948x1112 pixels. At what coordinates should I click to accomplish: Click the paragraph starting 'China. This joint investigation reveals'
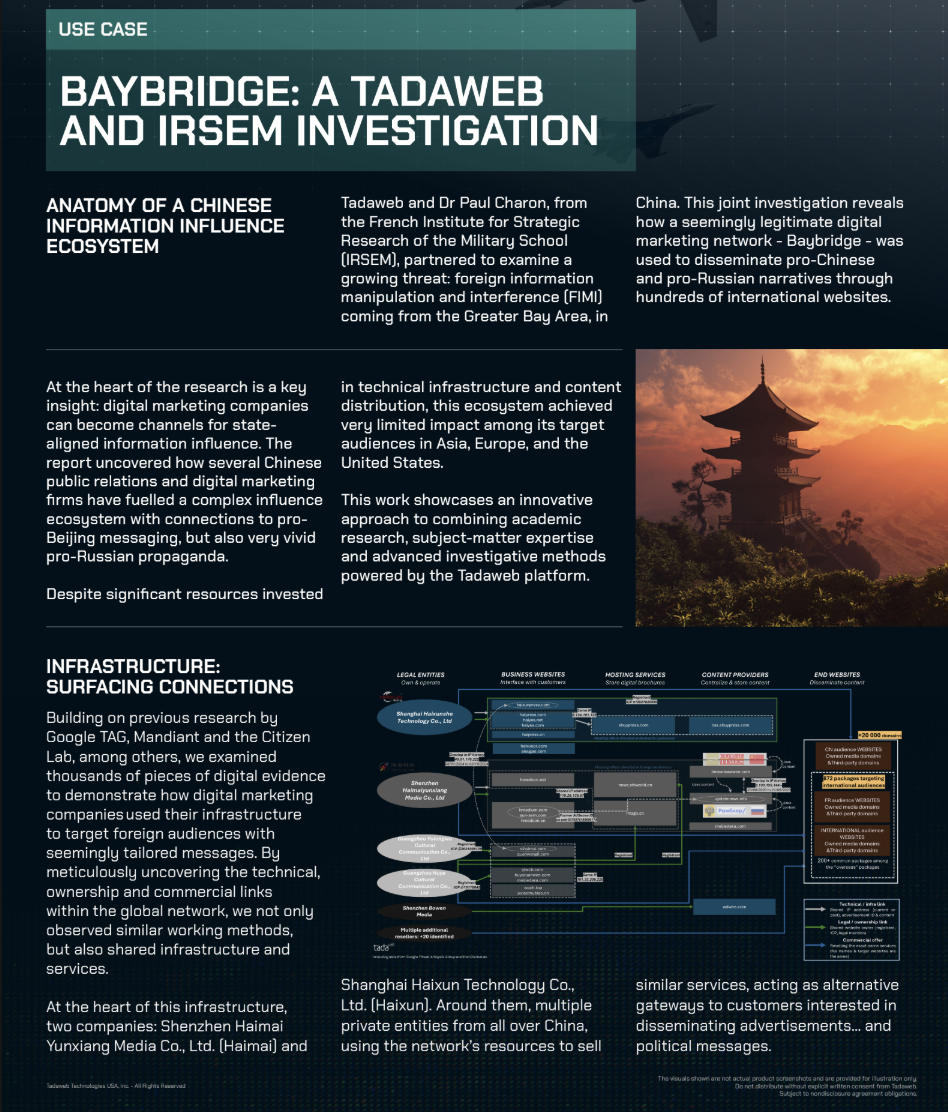[769, 250]
